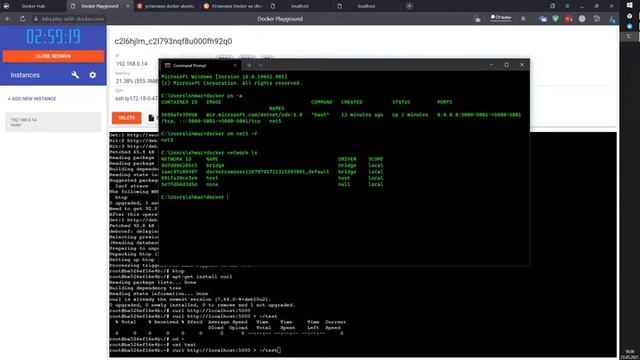Switch to the Docker Hub browser tab
Image resolution: width=640 pixels, height=360 pixels.
pyautogui.click(x=33, y=6)
